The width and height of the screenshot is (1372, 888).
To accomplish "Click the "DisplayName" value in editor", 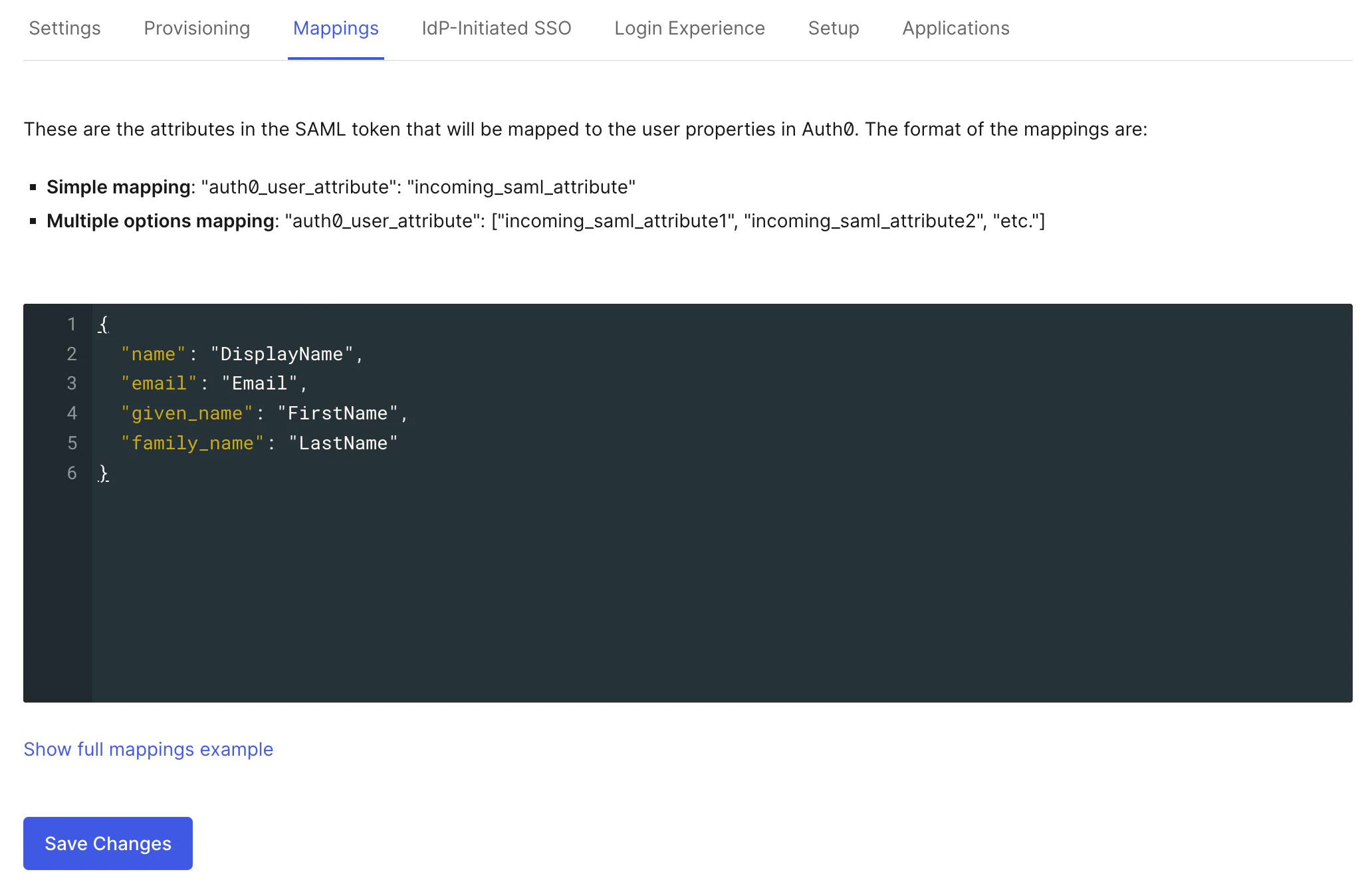I will (x=282, y=354).
